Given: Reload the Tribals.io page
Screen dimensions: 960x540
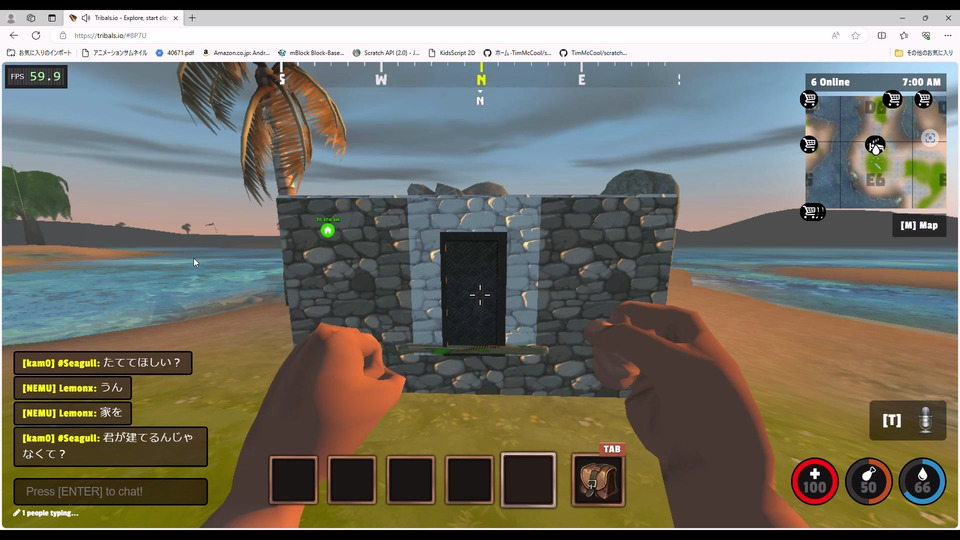Looking at the screenshot, I should click(36, 36).
